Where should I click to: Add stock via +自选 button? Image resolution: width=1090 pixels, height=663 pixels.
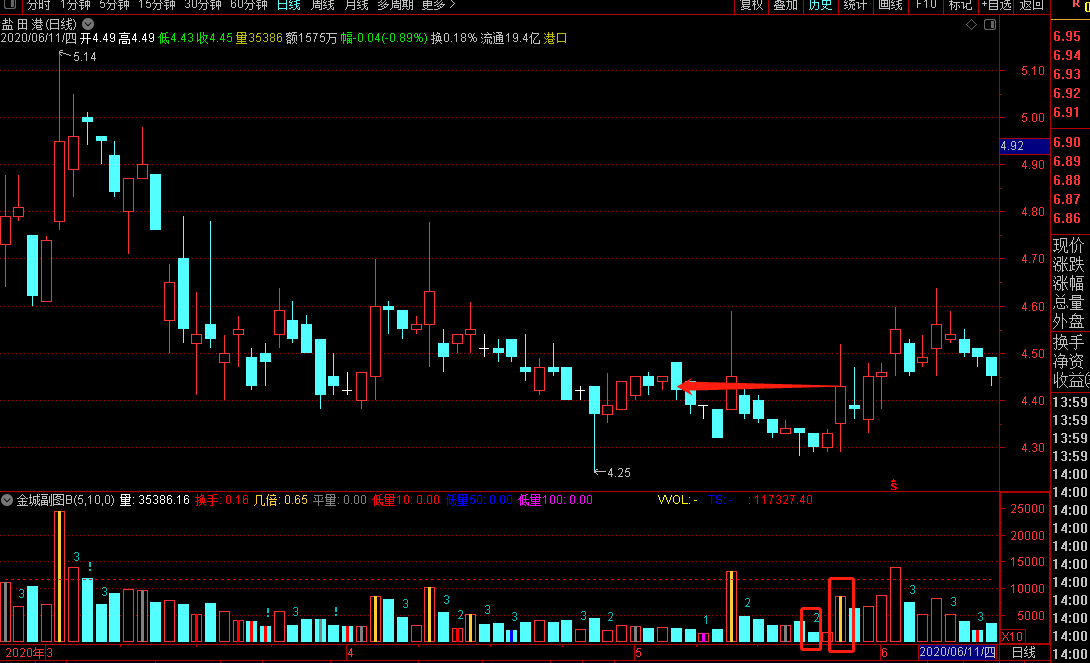(996, 5)
